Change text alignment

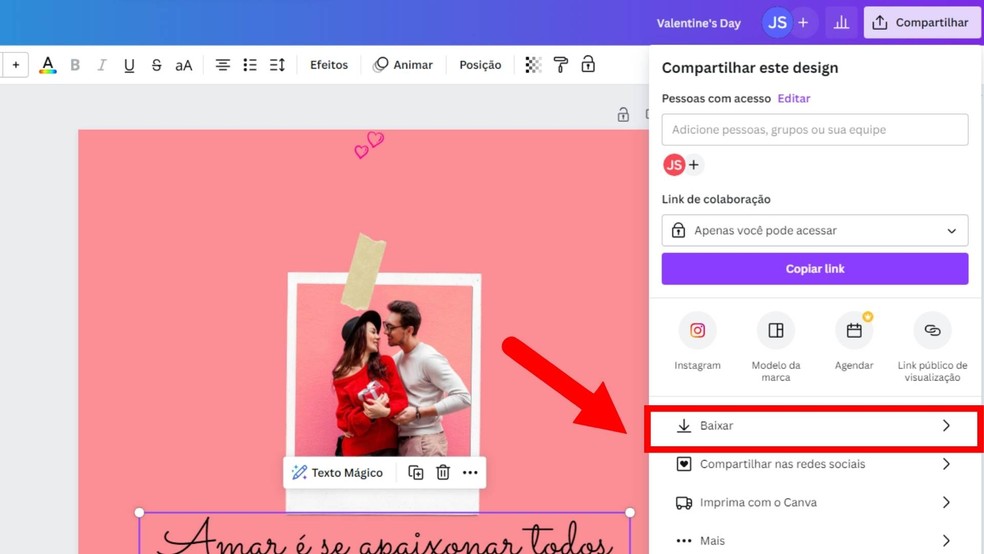click(222, 65)
